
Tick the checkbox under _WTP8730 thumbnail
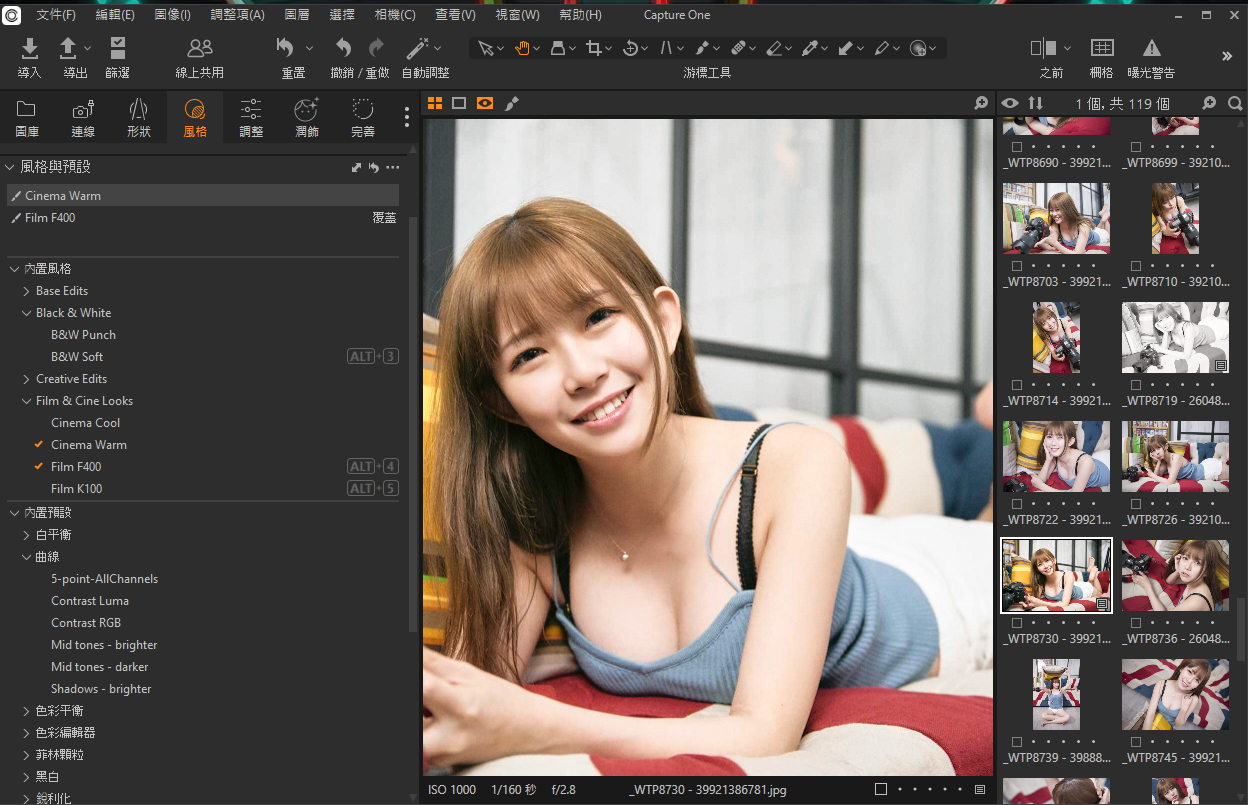point(1017,623)
